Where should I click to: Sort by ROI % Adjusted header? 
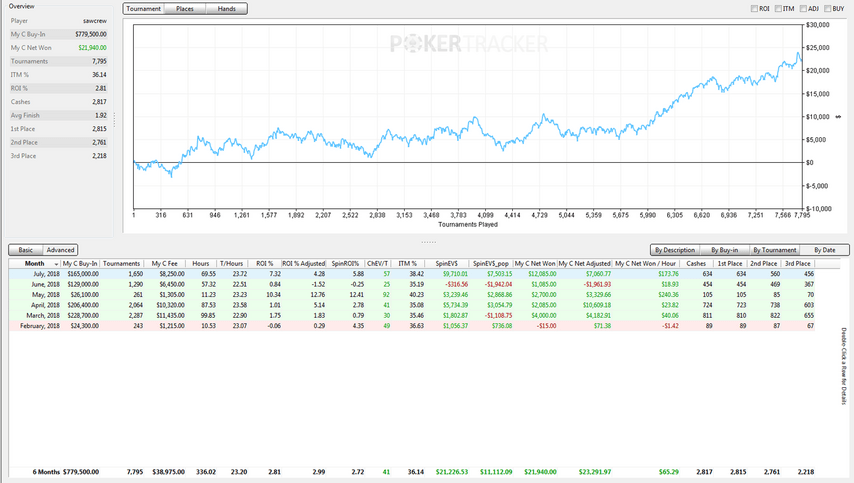tap(303, 264)
